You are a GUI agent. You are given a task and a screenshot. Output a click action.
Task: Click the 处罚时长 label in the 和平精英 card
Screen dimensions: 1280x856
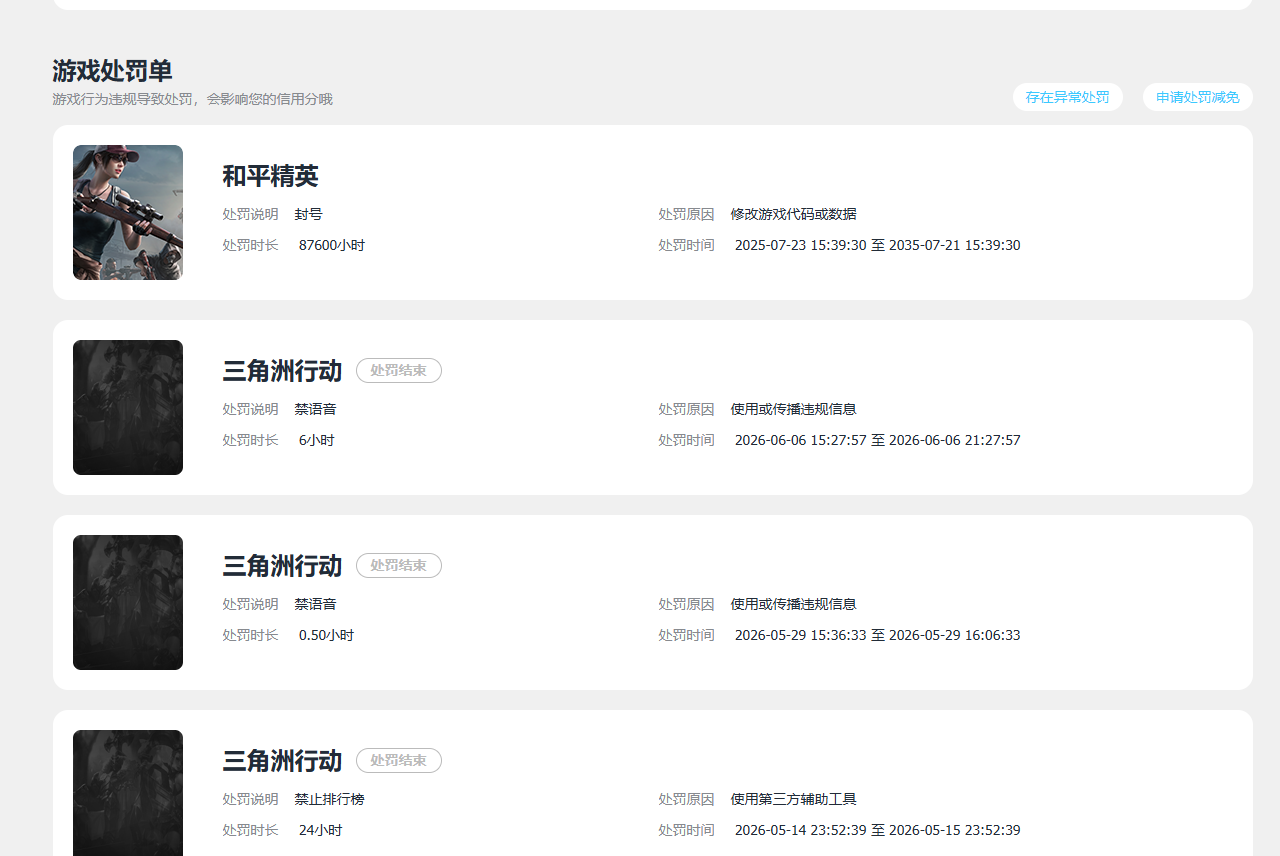[x=250, y=245]
